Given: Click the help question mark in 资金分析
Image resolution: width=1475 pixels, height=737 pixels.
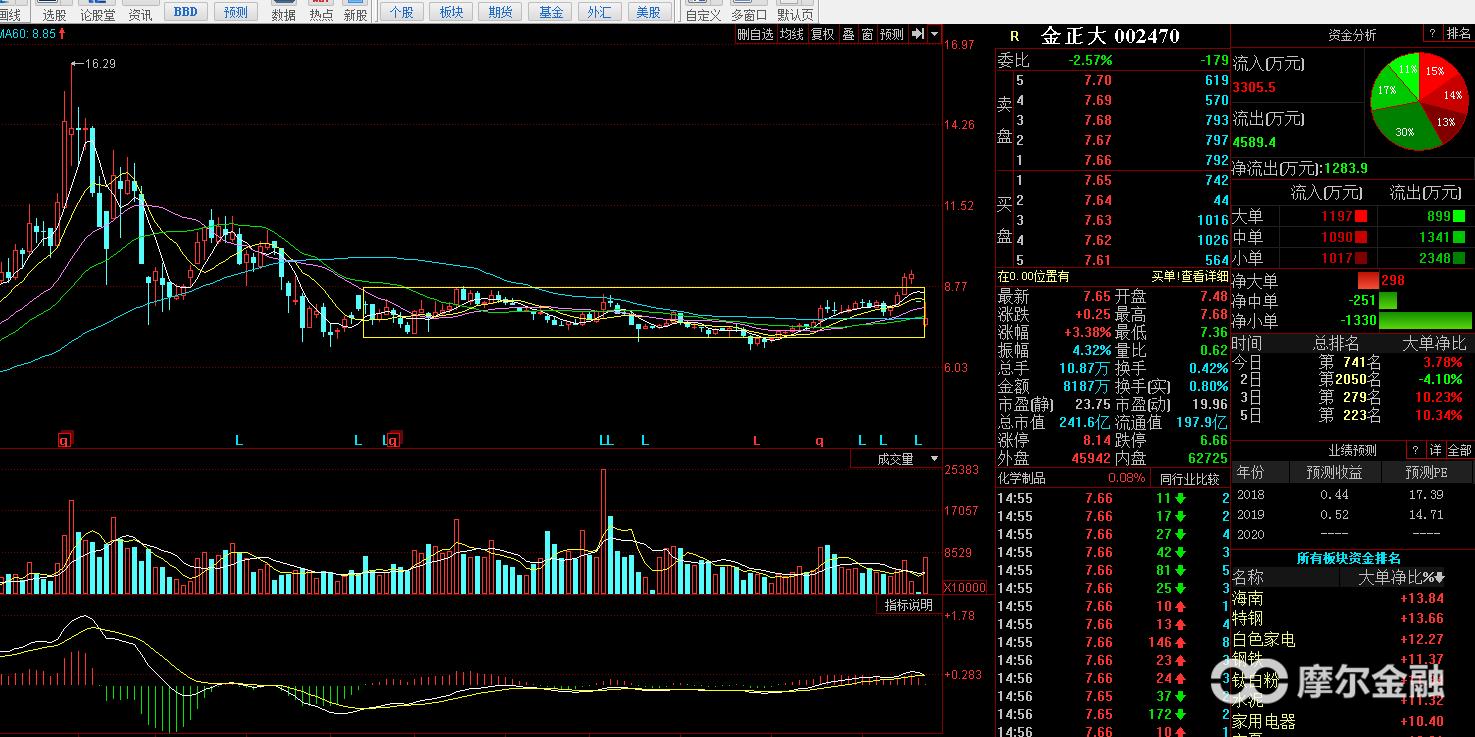Looking at the screenshot, I should pyautogui.click(x=1431, y=34).
